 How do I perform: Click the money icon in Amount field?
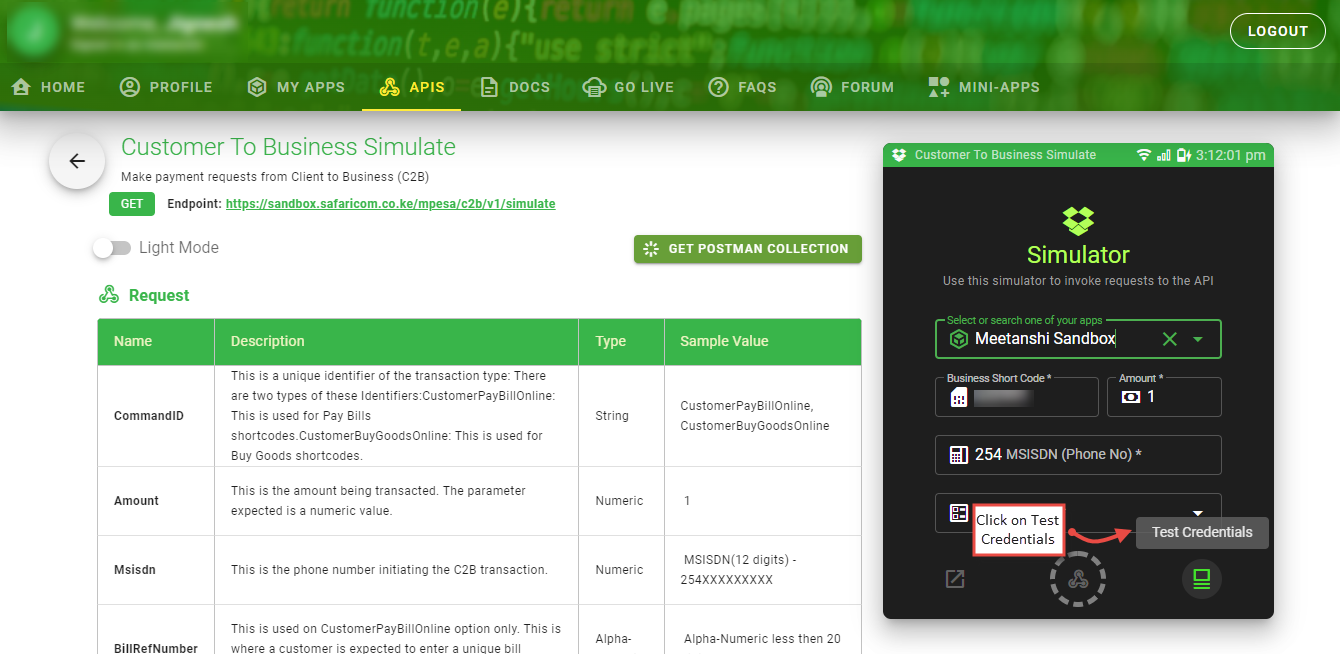point(1131,397)
